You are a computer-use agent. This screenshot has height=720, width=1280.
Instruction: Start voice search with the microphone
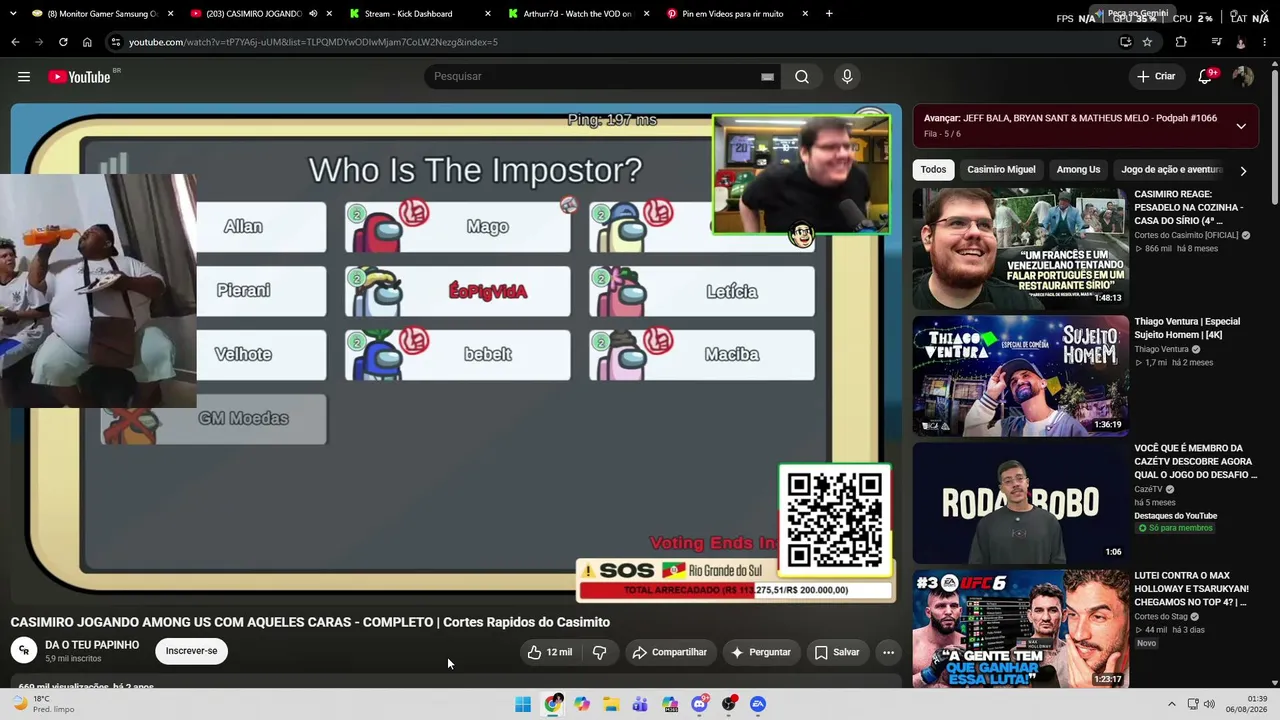coord(847,77)
